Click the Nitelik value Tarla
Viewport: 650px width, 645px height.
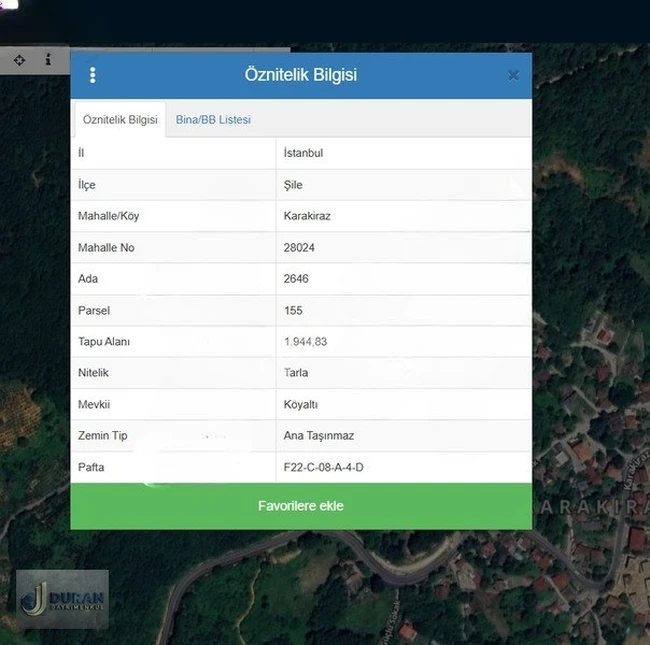pyautogui.click(x=296, y=373)
